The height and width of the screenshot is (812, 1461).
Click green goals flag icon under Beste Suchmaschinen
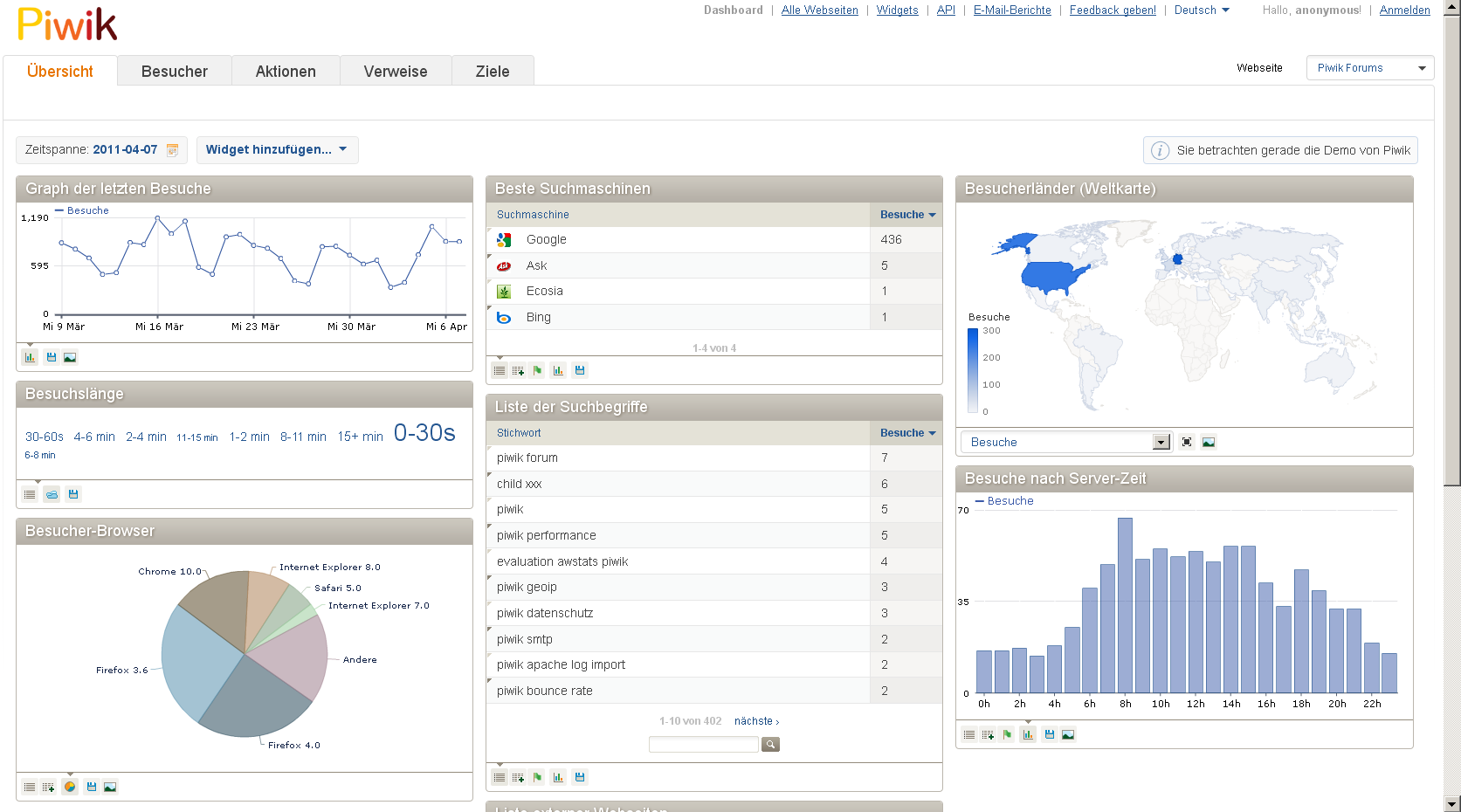[537, 370]
